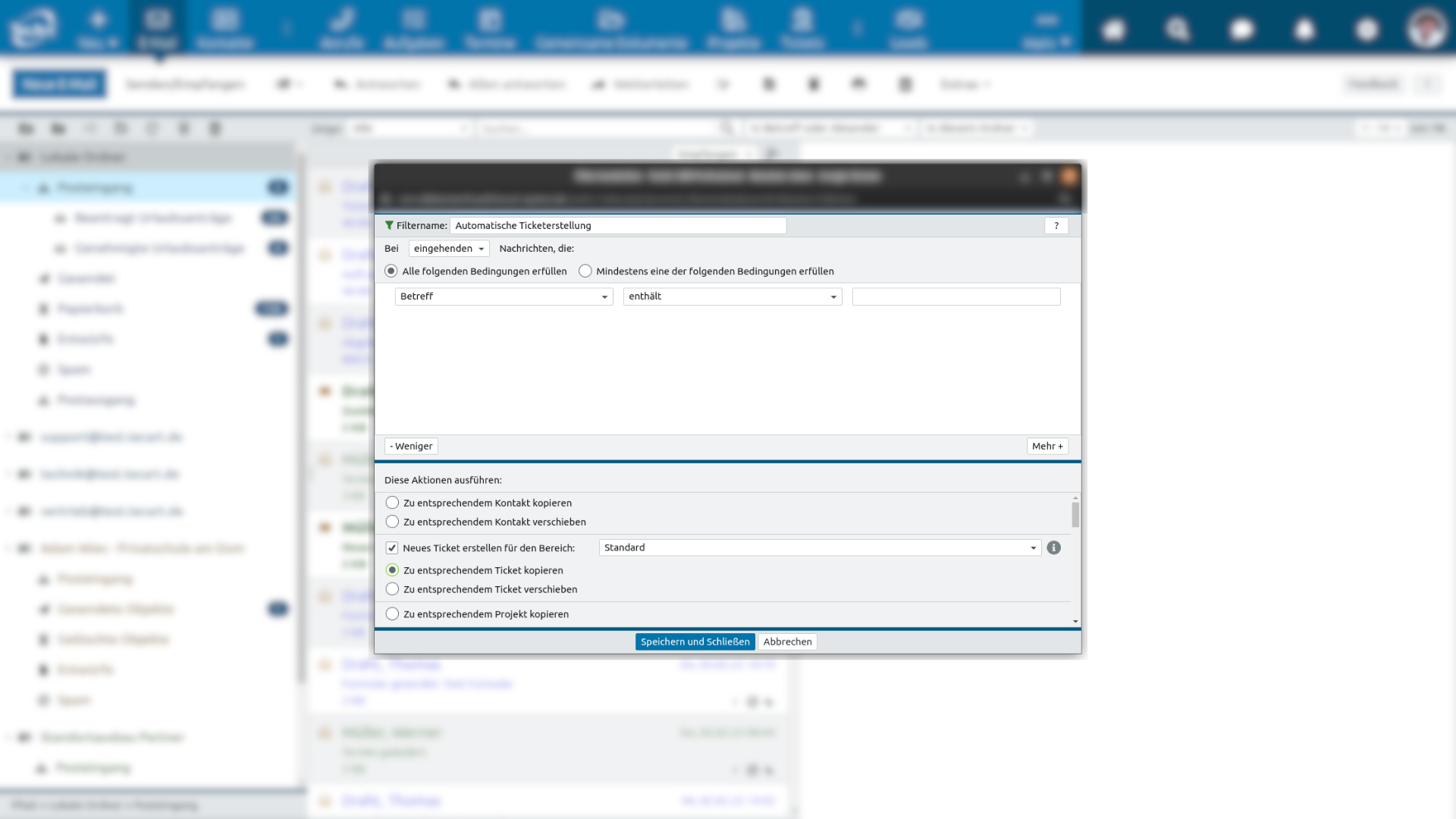1456x819 pixels.
Task: Select Mindestens eine der folgenden Bedingungen erfüllen
Action: pos(585,271)
